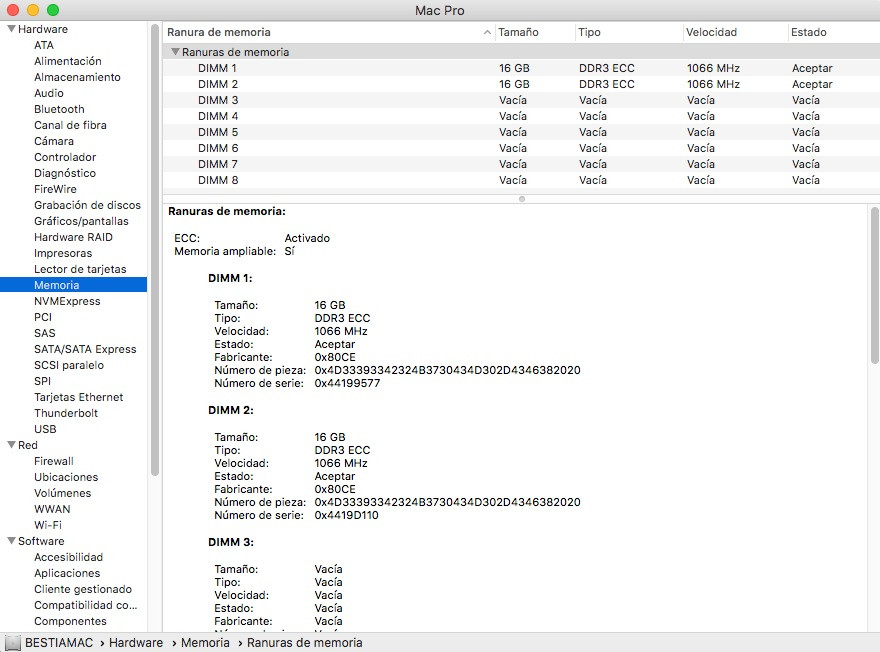Collapse the Software section in sidebar
Viewport: 880px width, 652px height.
point(10,541)
